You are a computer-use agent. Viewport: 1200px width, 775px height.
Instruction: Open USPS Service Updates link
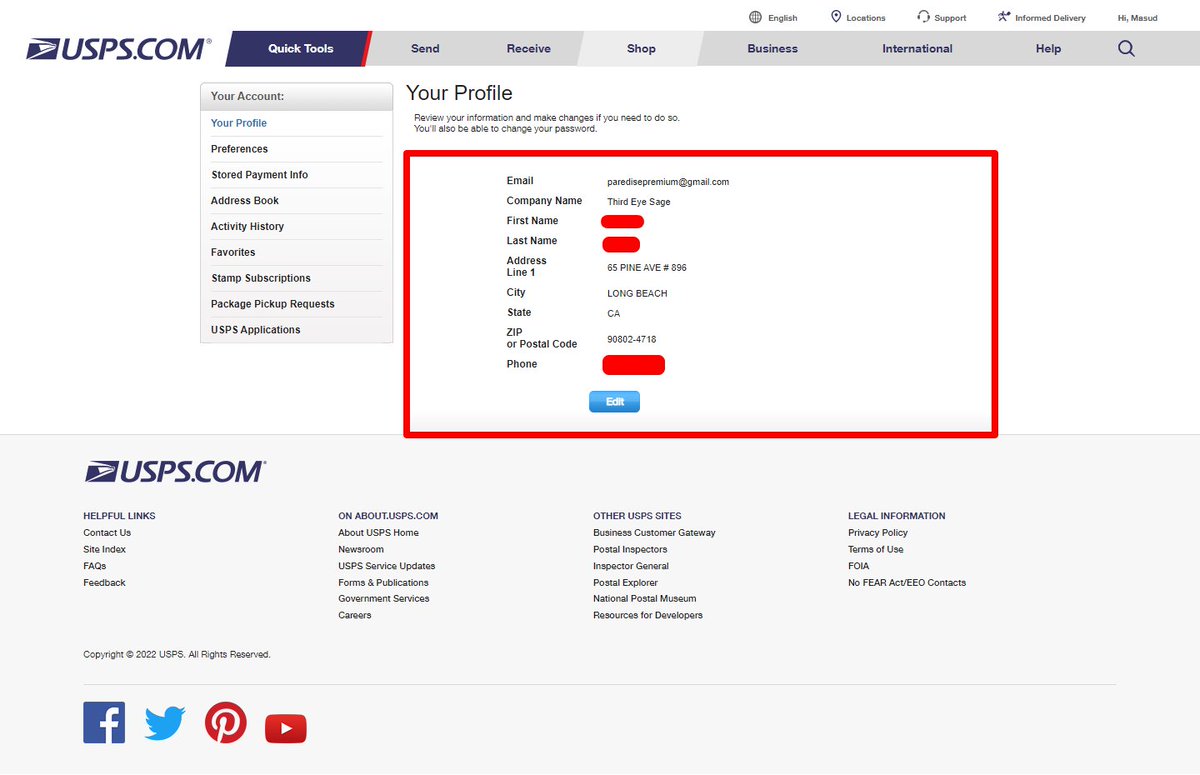coord(387,566)
